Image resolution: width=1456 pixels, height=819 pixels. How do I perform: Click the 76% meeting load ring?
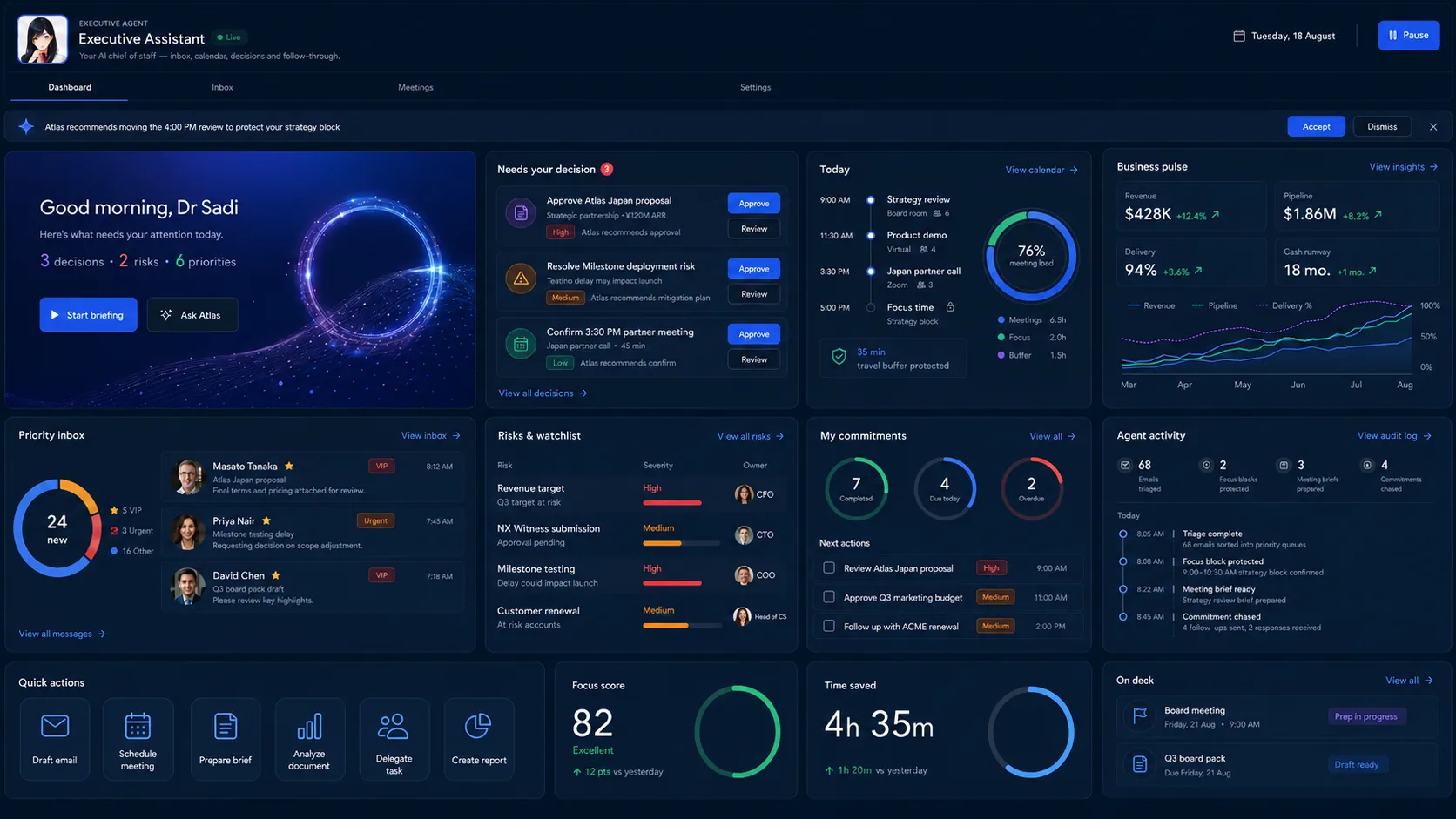click(x=1031, y=256)
